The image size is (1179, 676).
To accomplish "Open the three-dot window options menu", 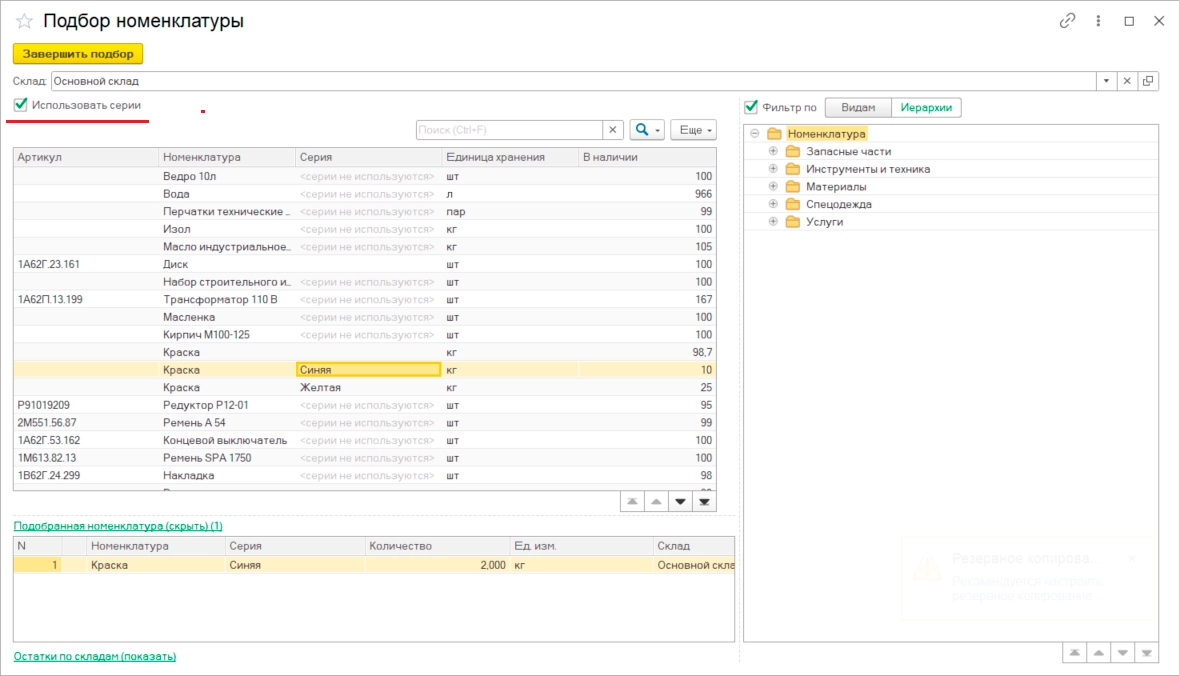I will (x=1098, y=21).
